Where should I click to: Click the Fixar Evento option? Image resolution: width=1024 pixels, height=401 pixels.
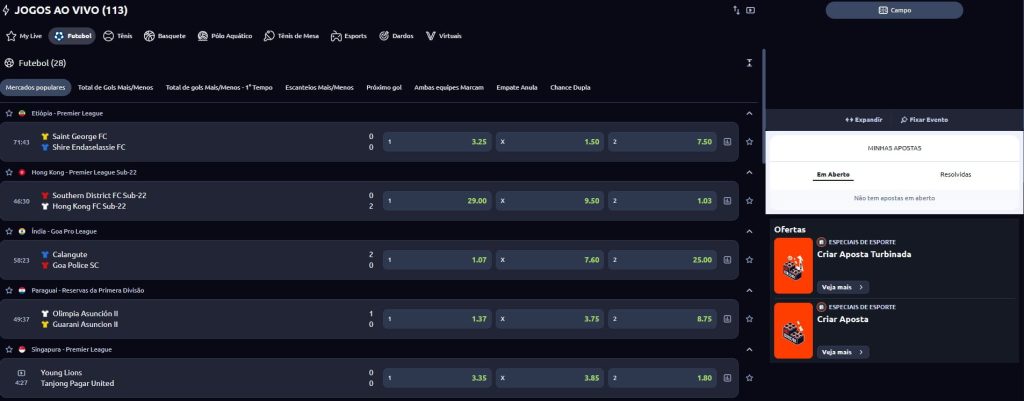coord(924,119)
